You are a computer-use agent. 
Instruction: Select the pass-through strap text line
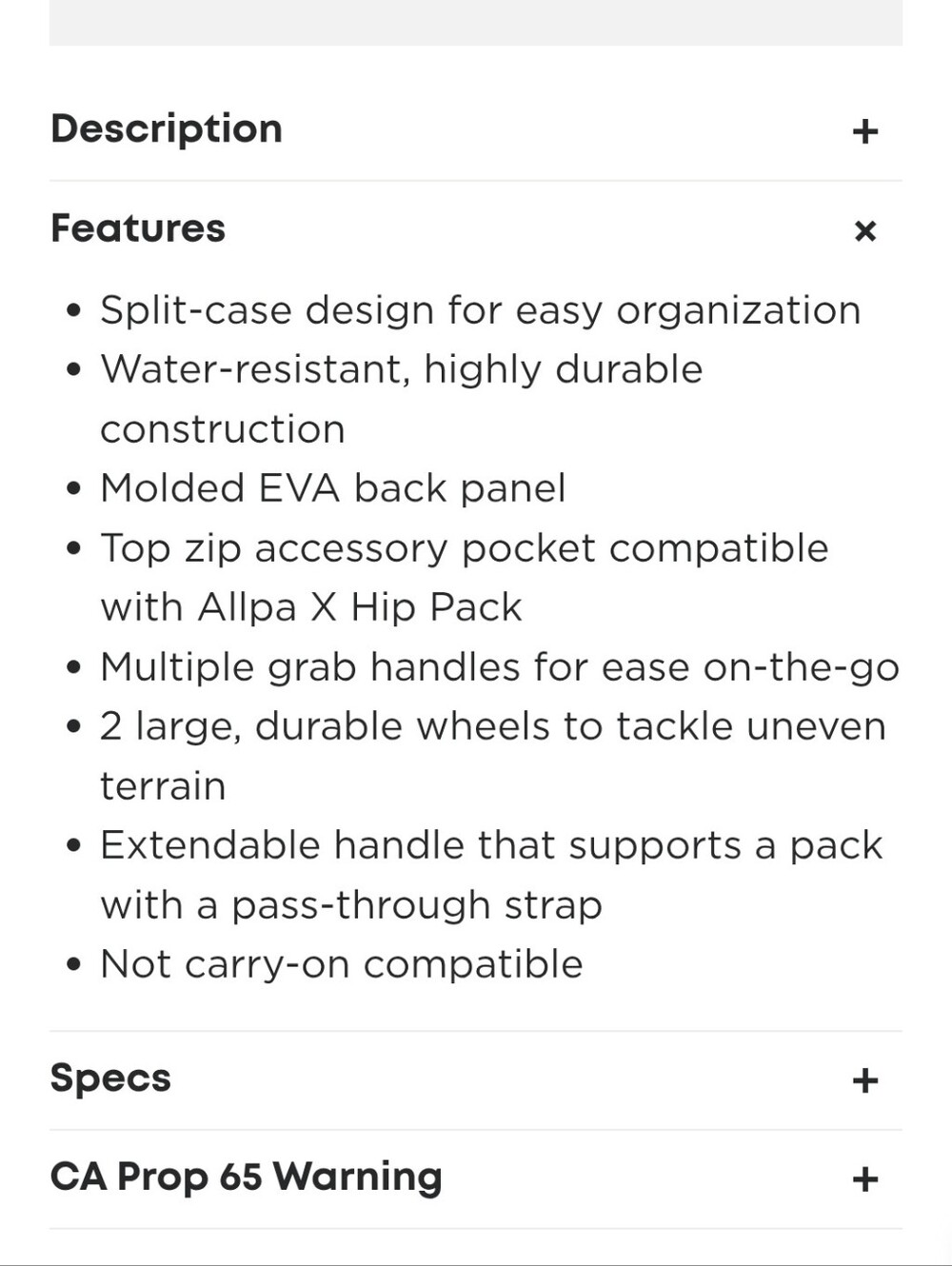point(351,905)
